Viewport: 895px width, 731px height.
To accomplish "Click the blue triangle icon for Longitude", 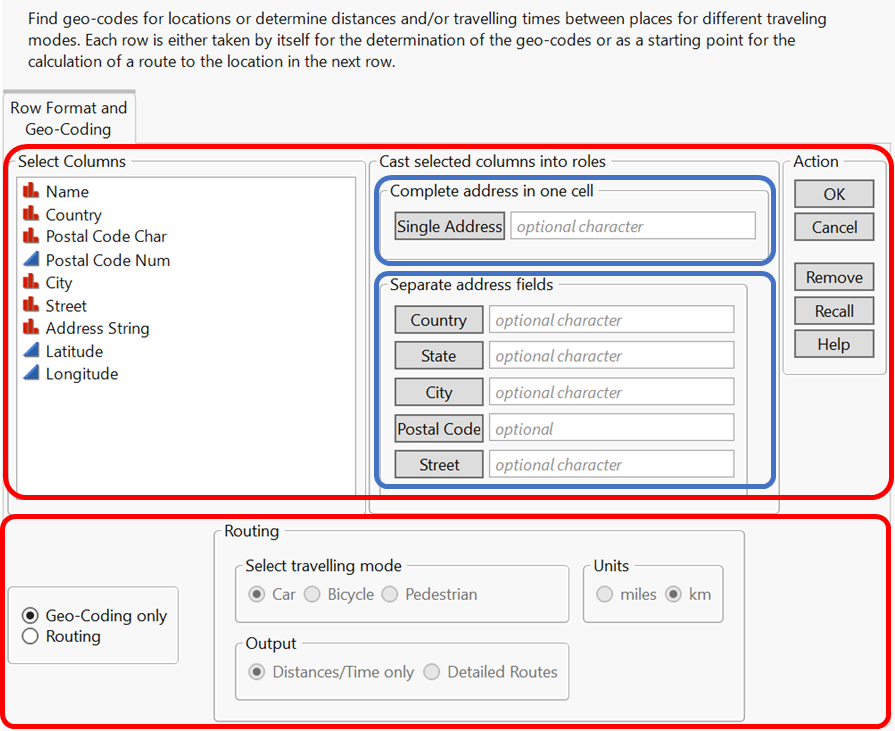I will 31,374.
